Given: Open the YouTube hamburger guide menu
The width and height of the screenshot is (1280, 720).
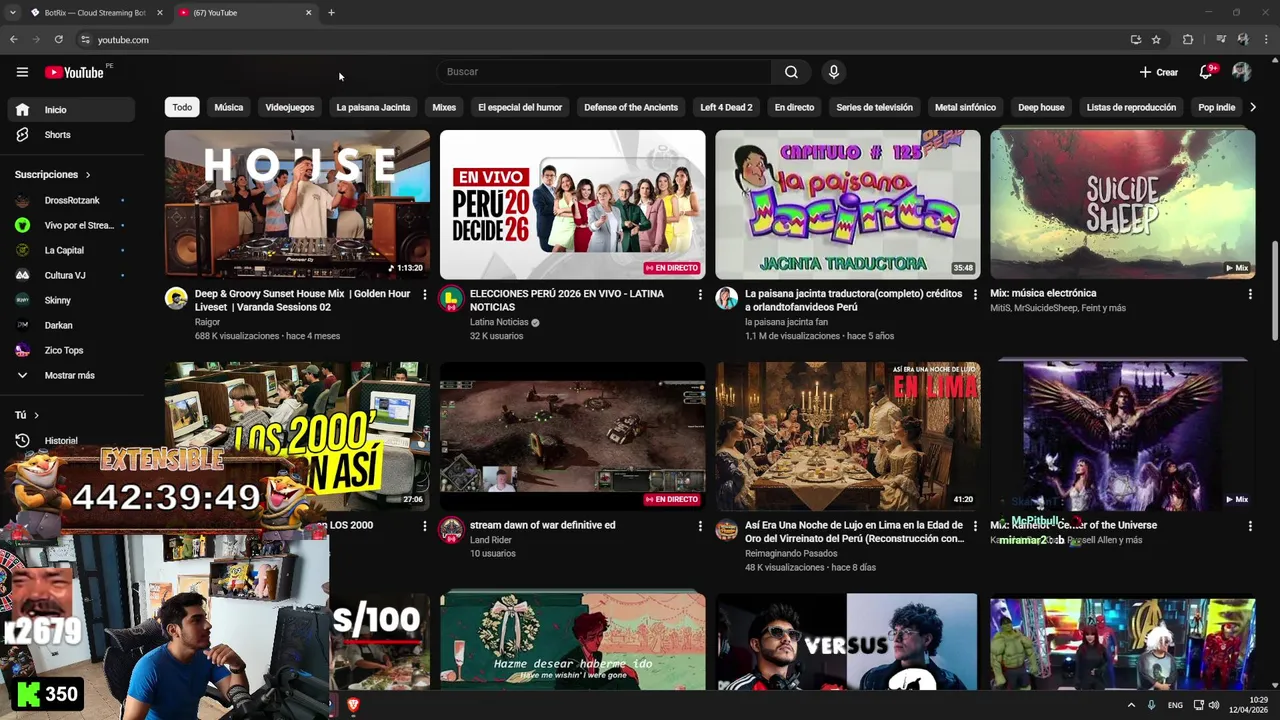Looking at the screenshot, I should [22, 72].
